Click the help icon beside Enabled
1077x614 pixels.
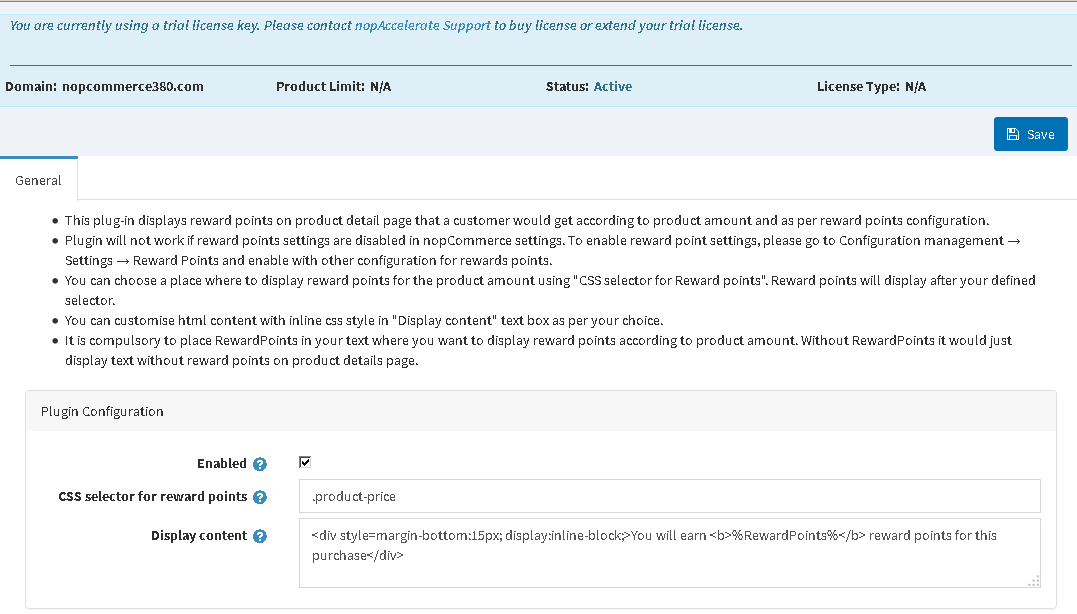click(x=260, y=464)
